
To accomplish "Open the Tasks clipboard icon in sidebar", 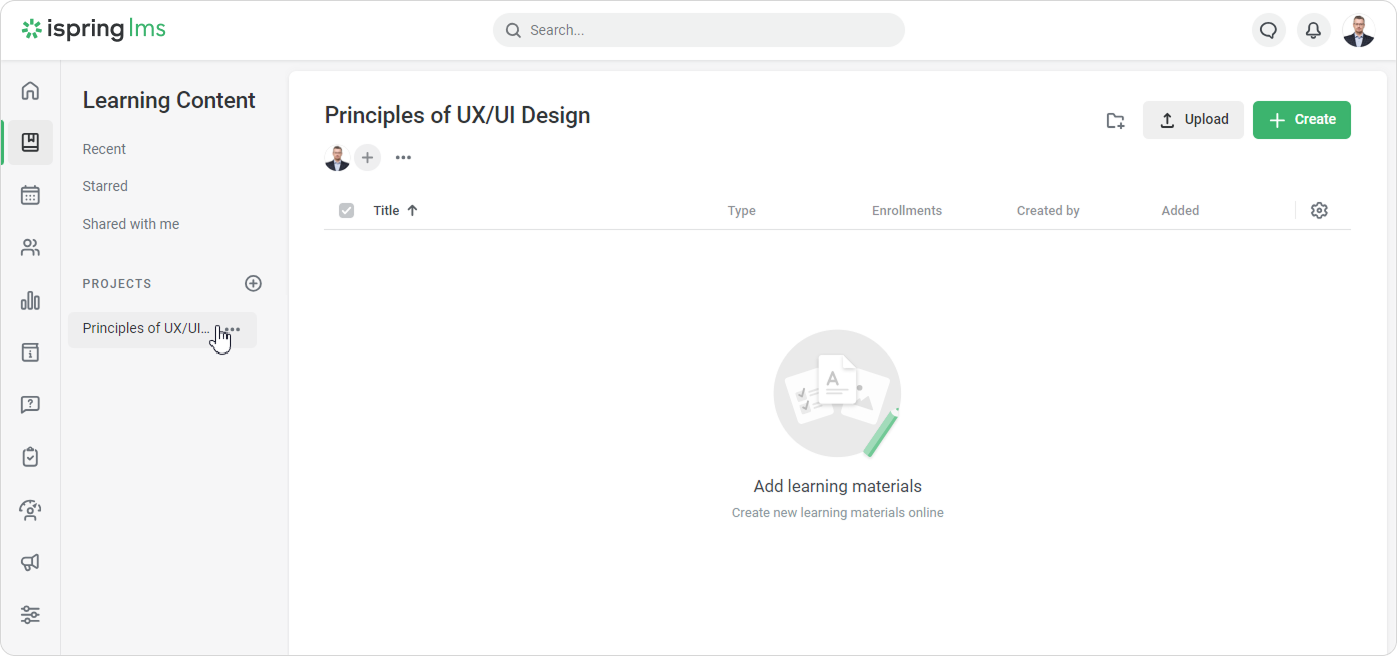I will click(30, 457).
